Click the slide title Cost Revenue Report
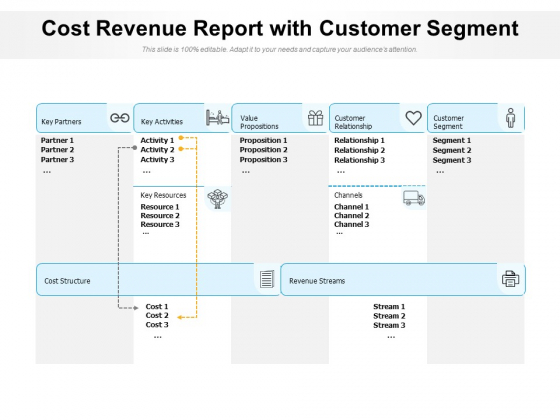560x420 pixels. [x=280, y=28]
